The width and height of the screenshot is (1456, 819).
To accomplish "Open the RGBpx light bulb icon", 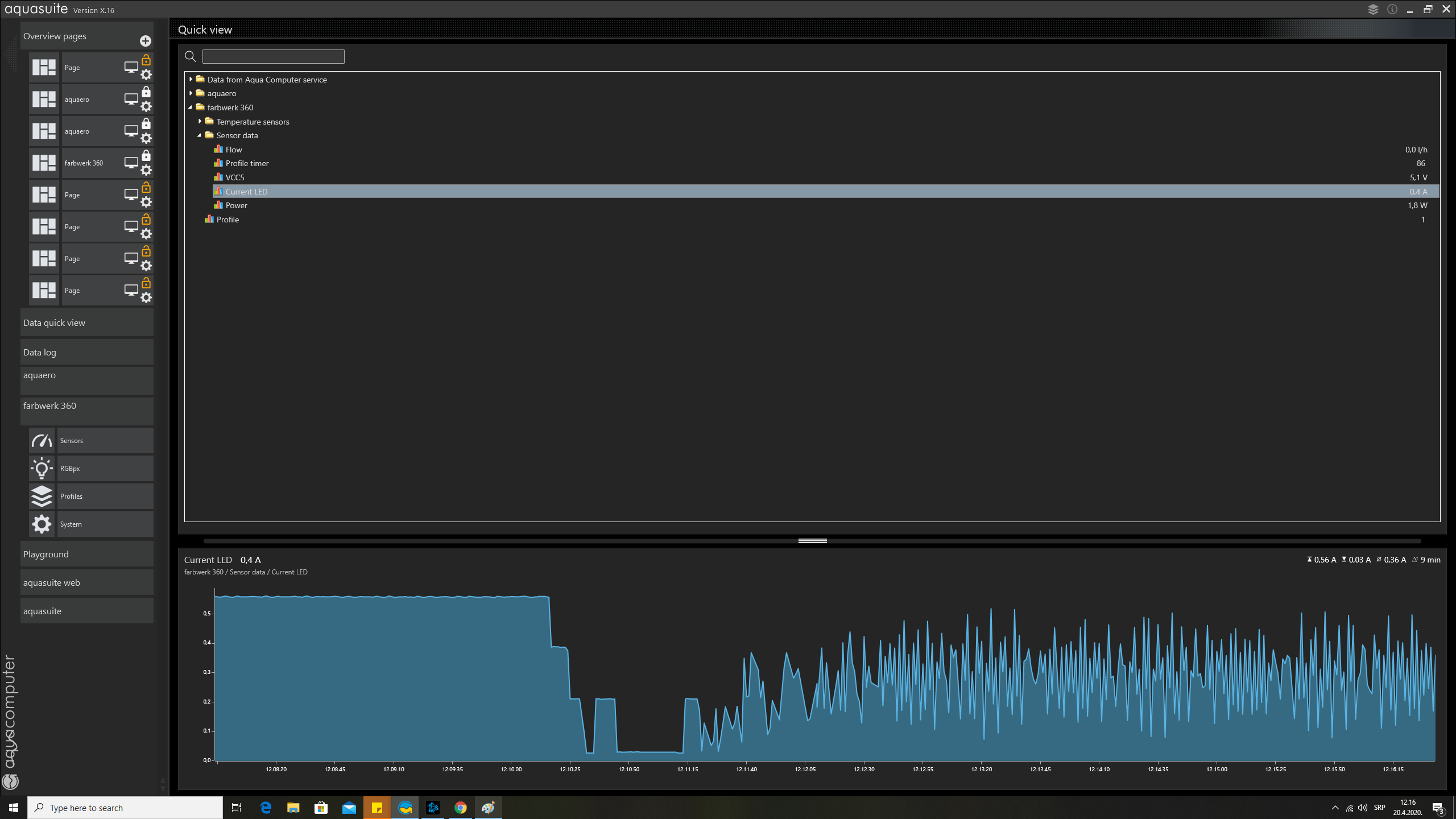I will click(42, 468).
